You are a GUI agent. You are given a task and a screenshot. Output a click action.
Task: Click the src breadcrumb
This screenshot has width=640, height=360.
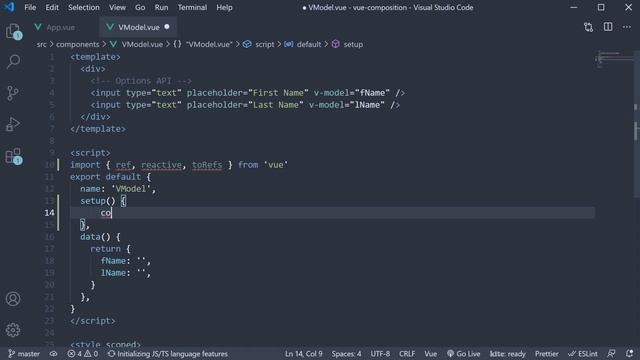(x=42, y=44)
